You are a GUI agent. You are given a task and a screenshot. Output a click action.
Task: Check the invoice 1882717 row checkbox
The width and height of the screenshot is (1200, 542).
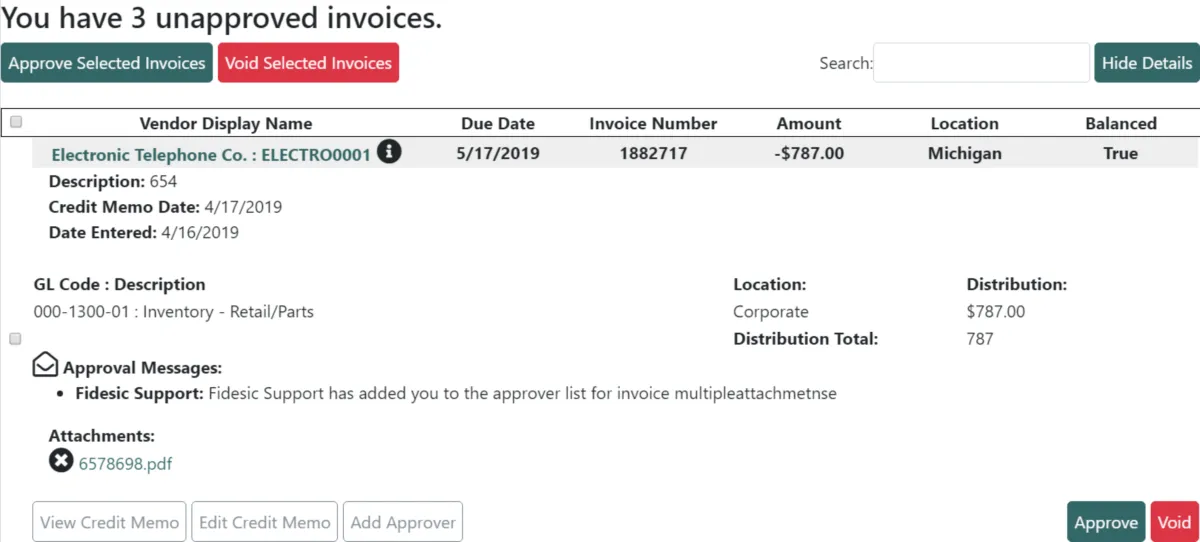click(x=15, y=339)
